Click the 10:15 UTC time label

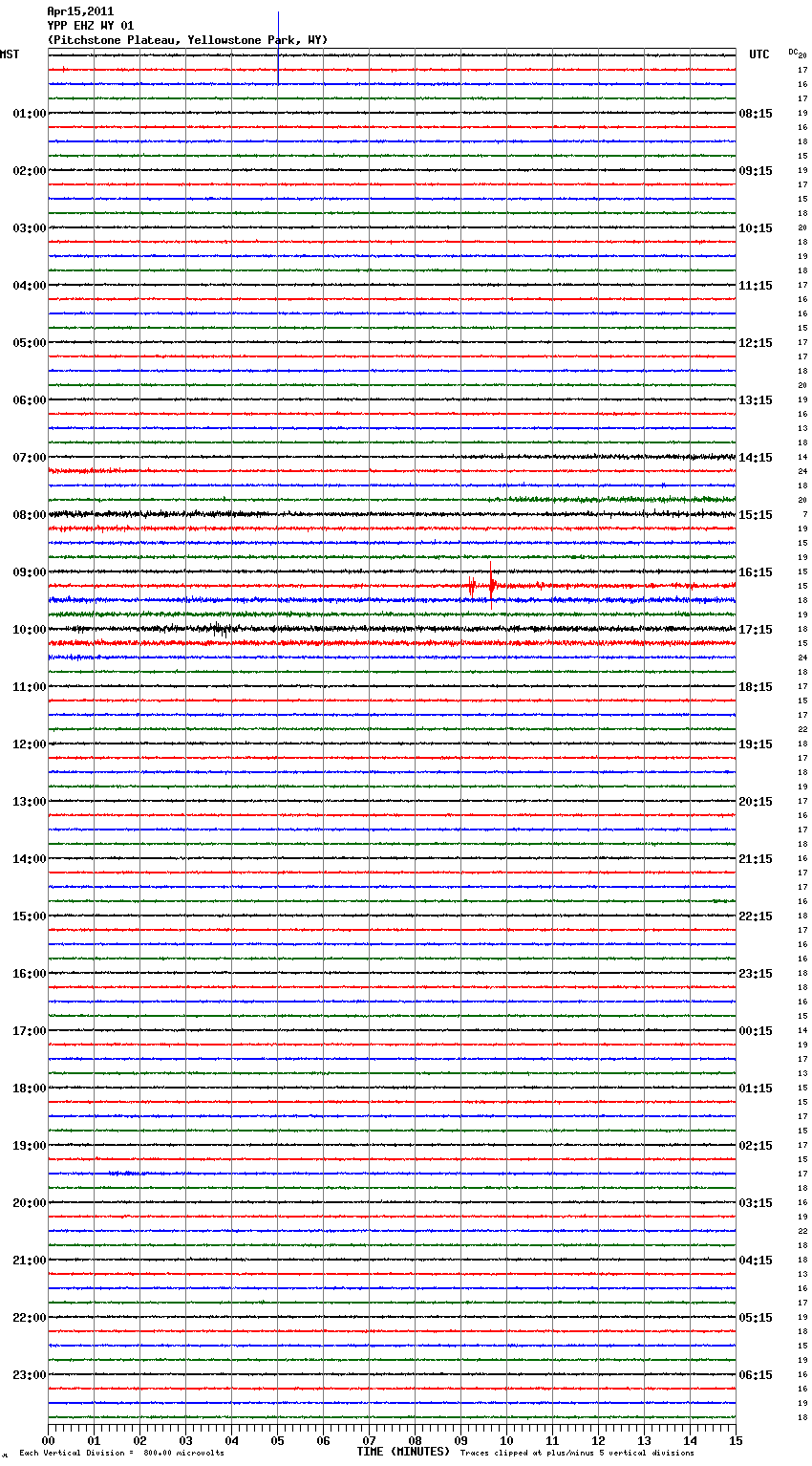(756, 228)
